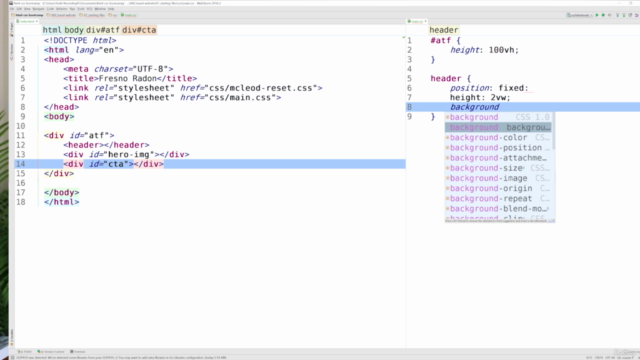Screen dimensions: 640x360
Task: Open the Version Control tool window
Action: click(51, 351)
